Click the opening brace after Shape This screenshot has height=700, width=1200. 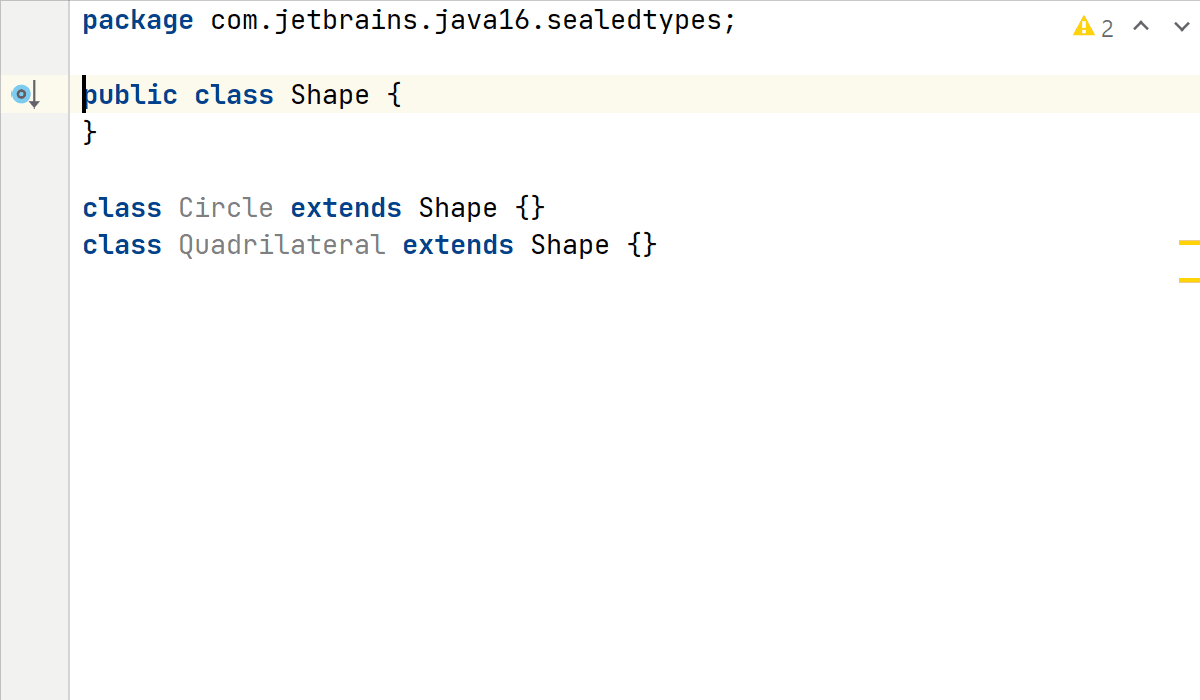[394, 95]
